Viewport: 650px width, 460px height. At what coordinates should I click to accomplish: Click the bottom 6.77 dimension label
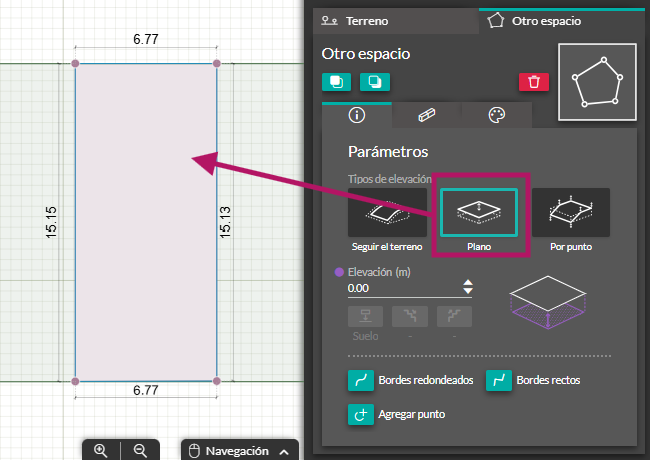pos(146,390)
